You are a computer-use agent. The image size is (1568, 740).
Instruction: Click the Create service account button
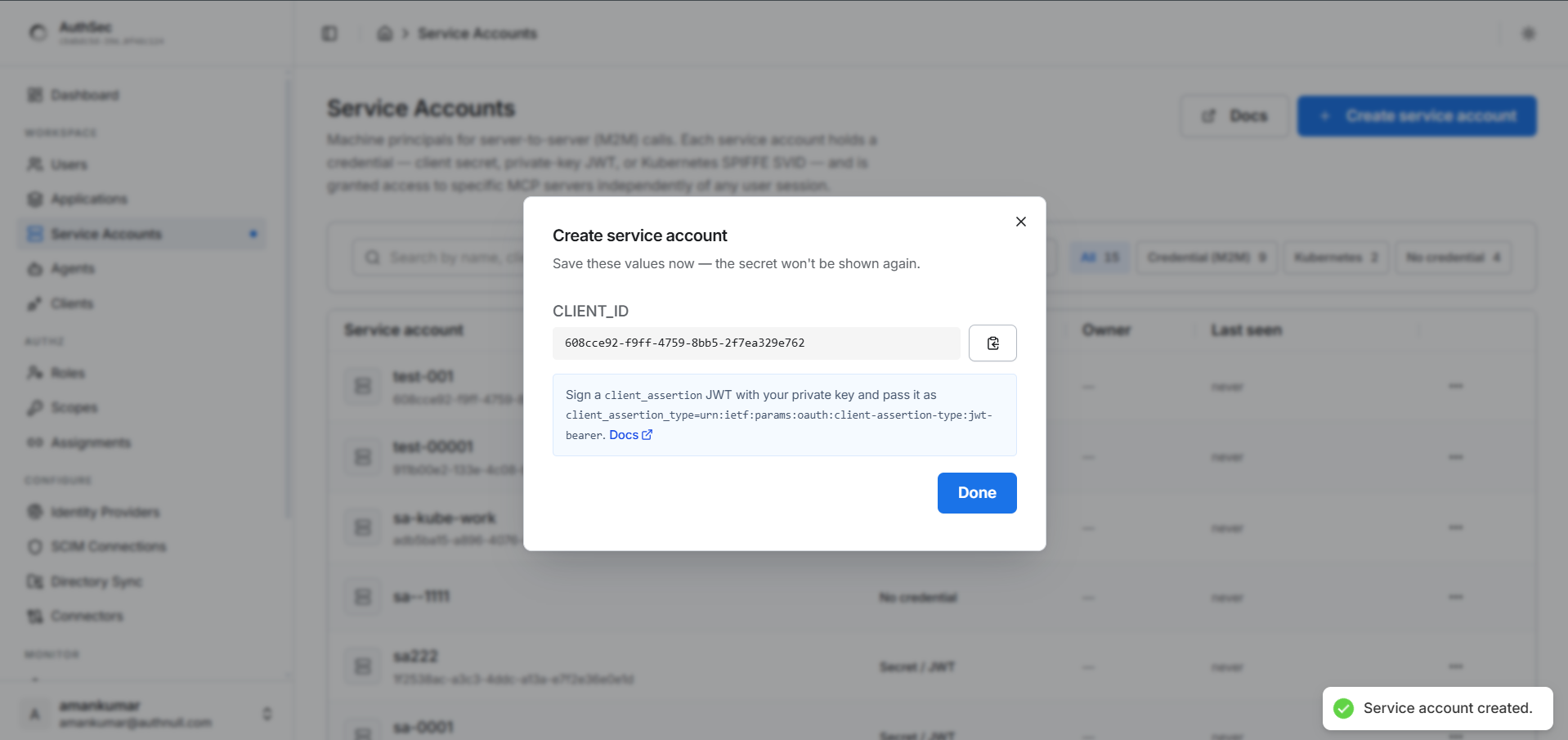(1417, 116)
